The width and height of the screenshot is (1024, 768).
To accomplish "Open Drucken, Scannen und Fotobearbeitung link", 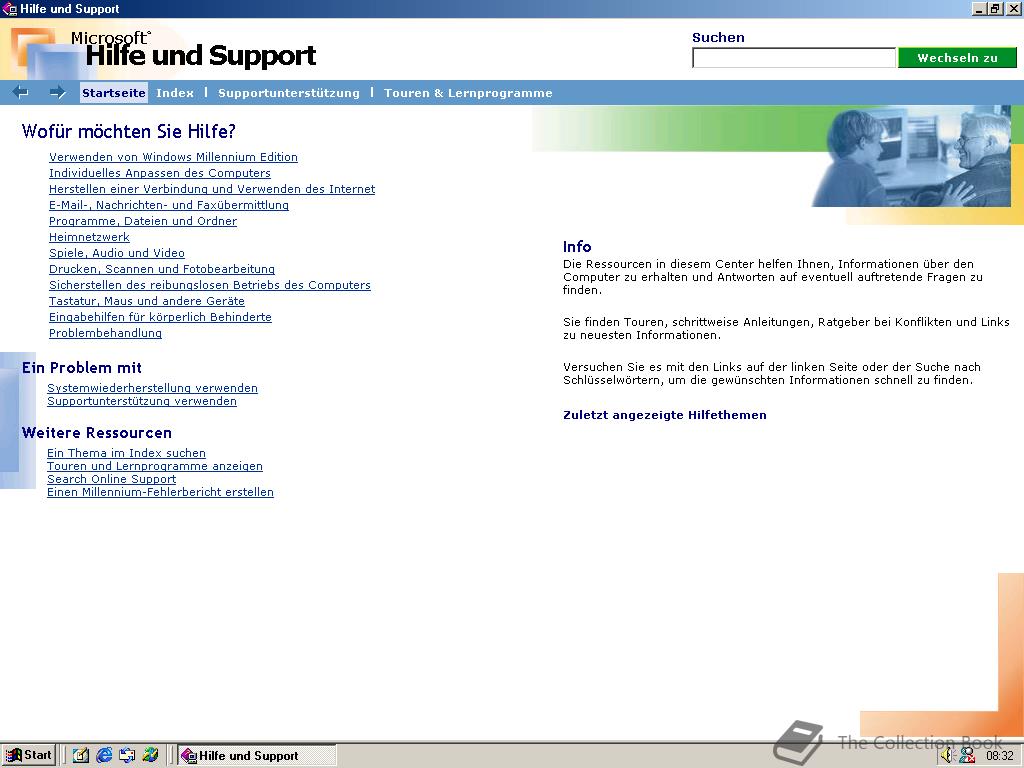I will pyautogui.click(x=161, y=269).
